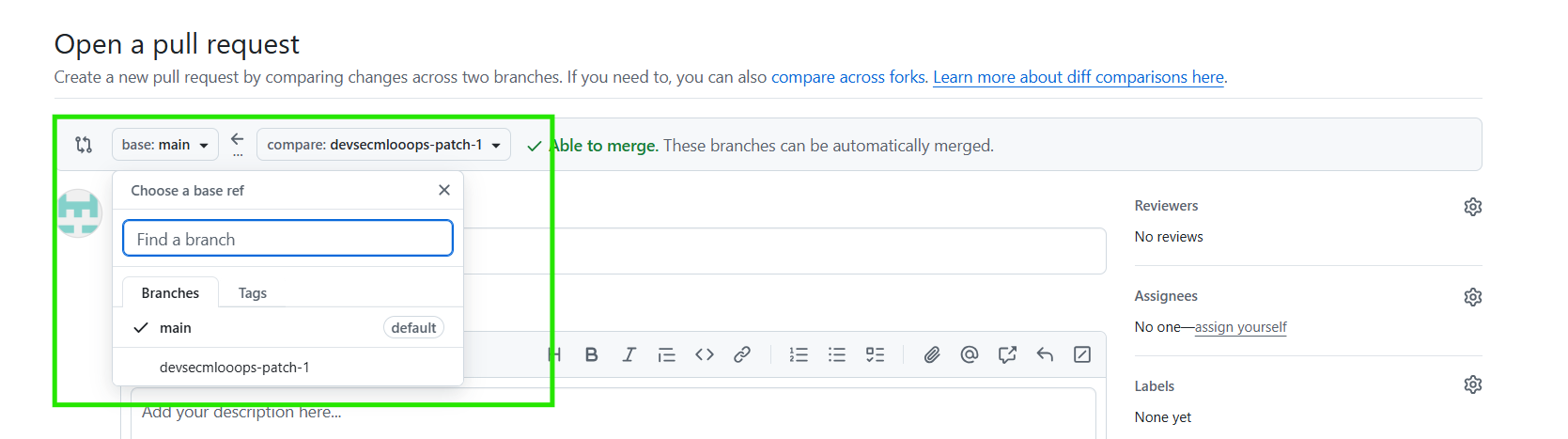The image size is (1568, 439).
Task: Select the Branches tab
Action: pos(170,293)
